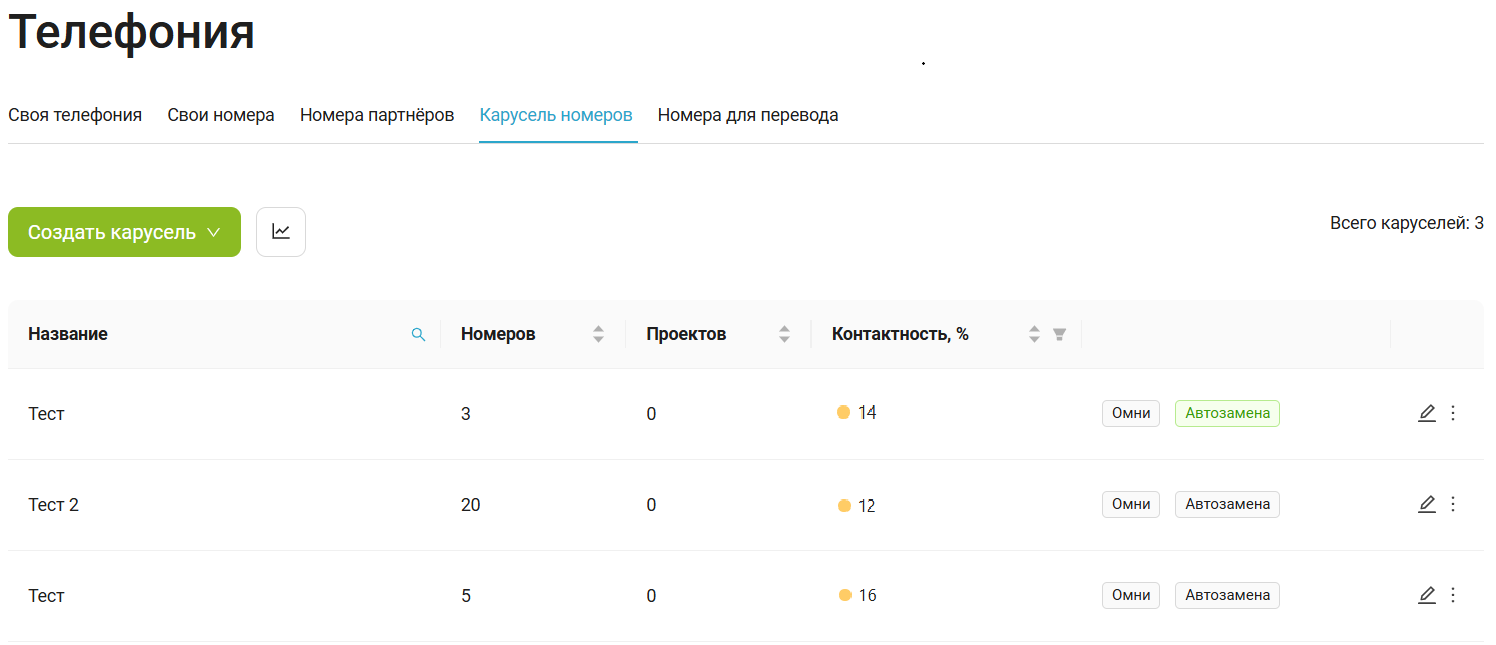Open more options for 5-number carousel
The image size is (1496, 645).
click(x=1453, y=595)
